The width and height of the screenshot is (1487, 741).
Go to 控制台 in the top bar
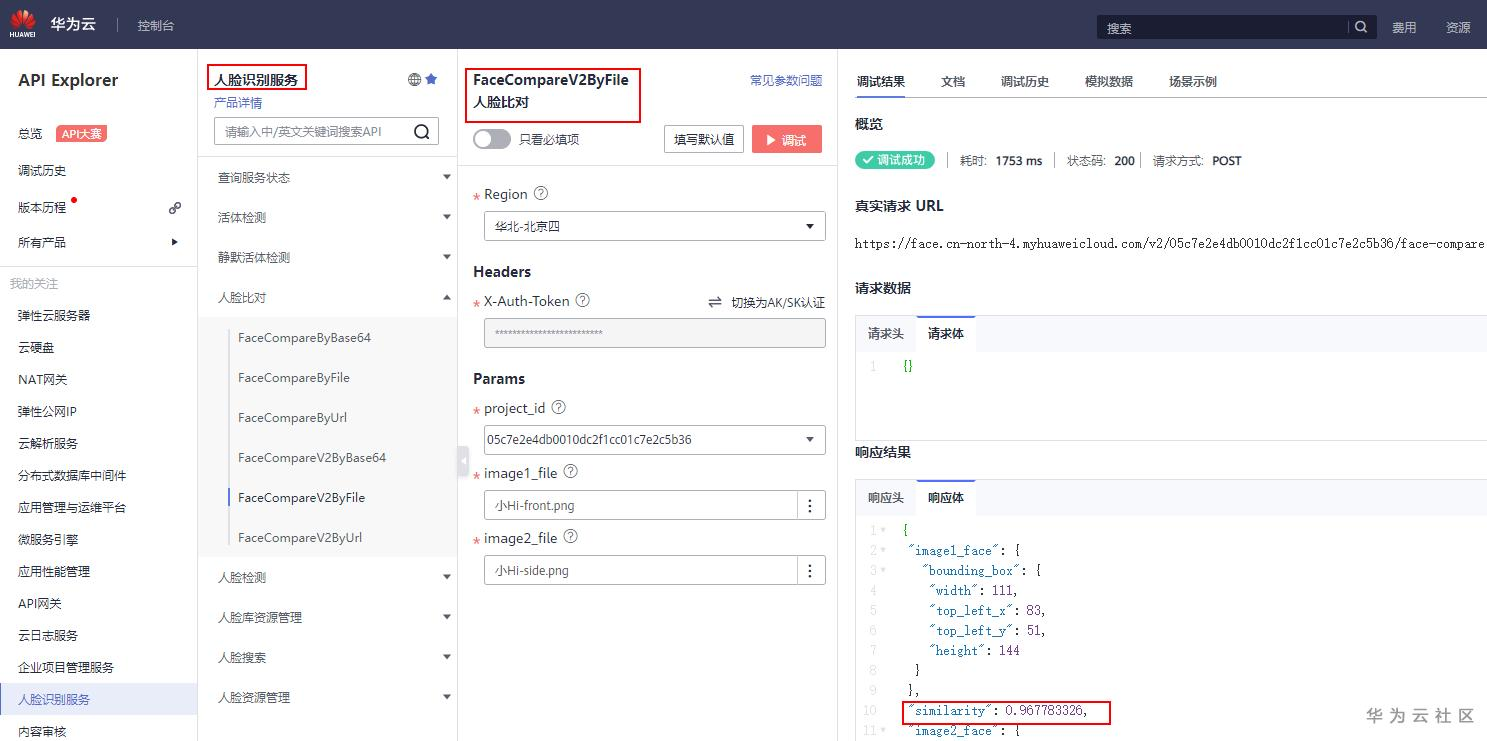tap(156, 25)
